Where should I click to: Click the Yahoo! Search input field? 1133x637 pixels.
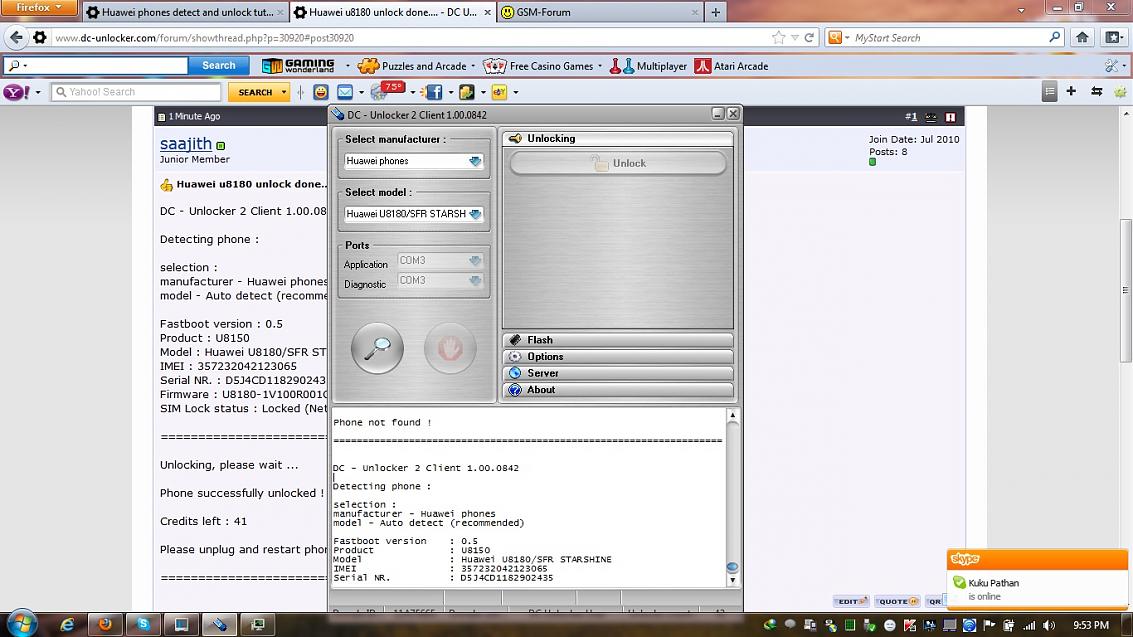tap(136, 92)
